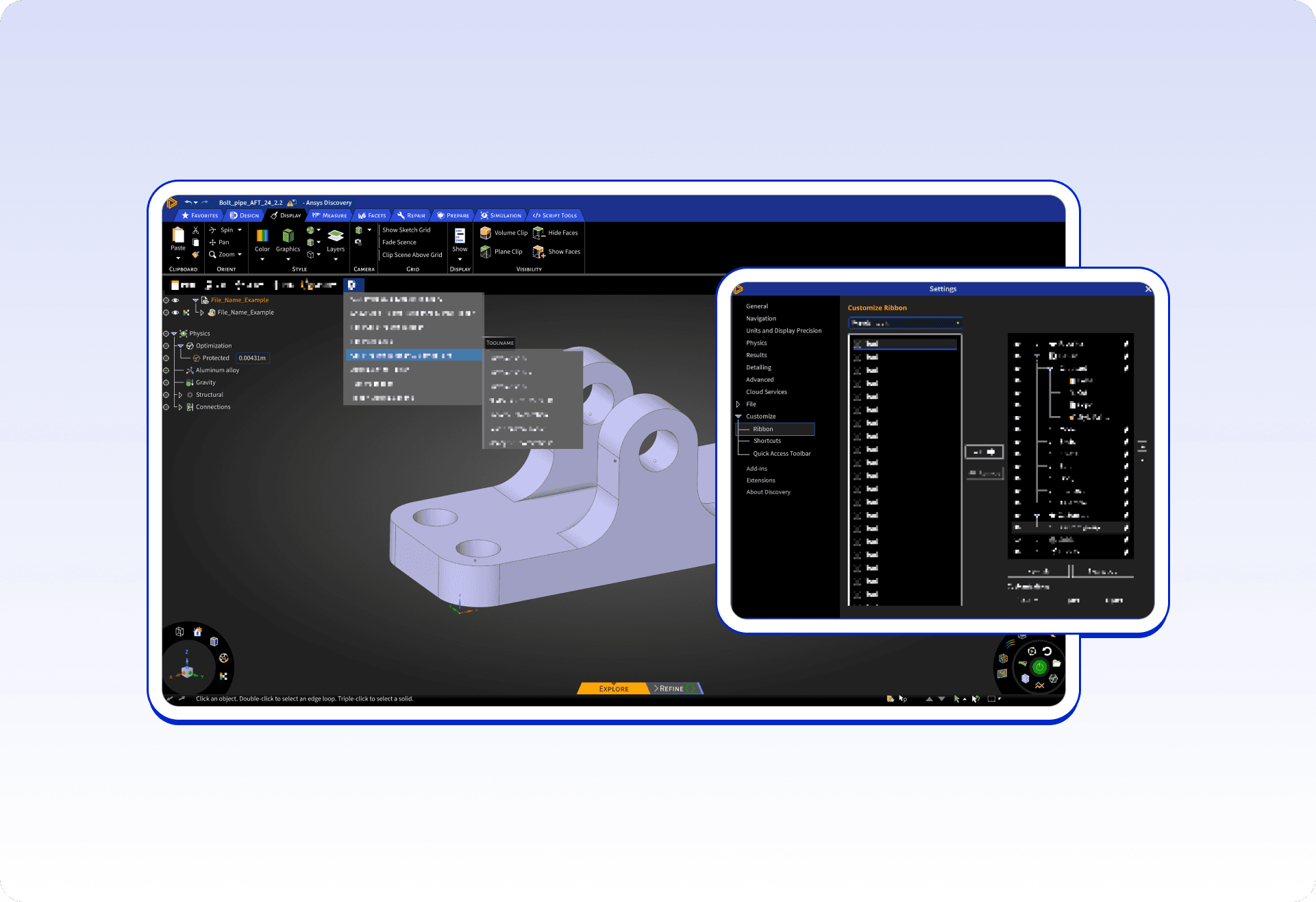The width and height of the screenshot is (1316, 902).
Task: Switch to the Simulation ribbon tab
Action: coord(501,215)
